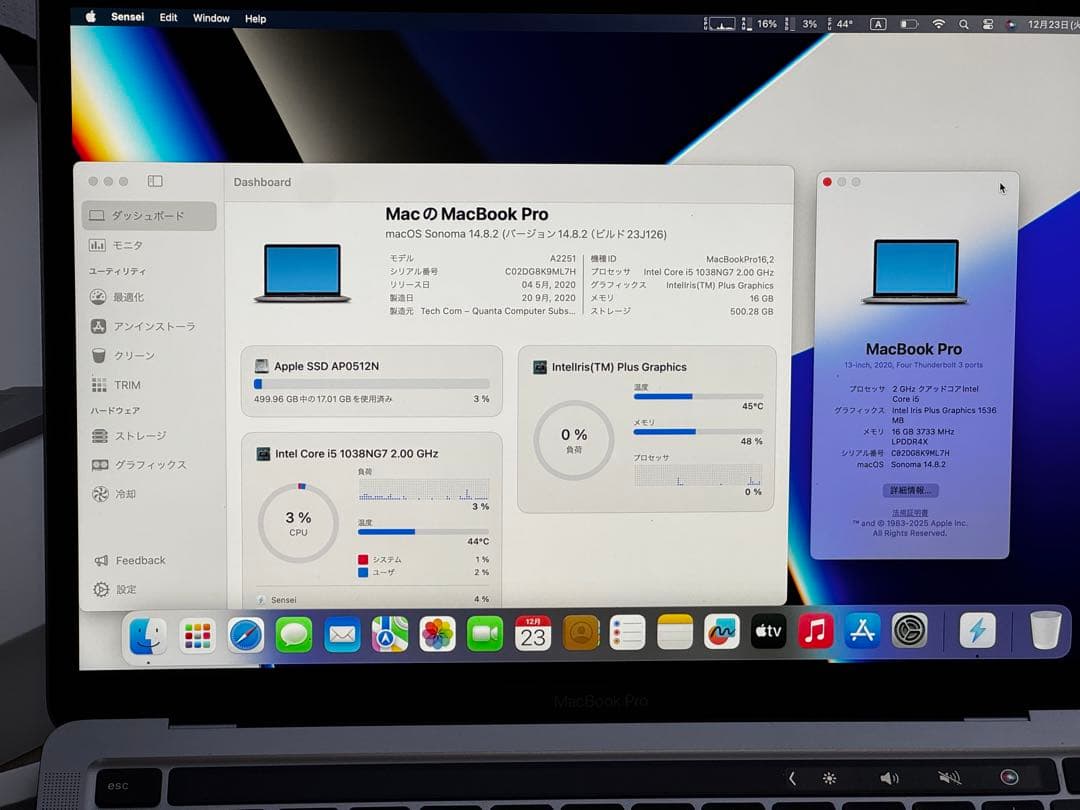Open the Wi-Fi menu bar icon
This screenshot has height=810, width=1080.
[938, 23]
